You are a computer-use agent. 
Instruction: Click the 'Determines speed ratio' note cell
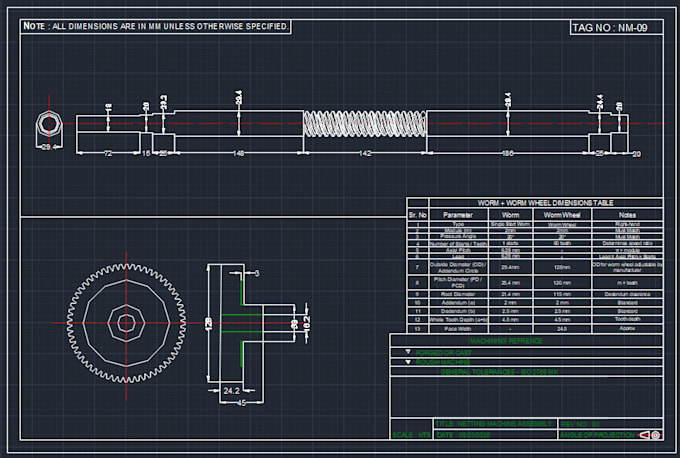coord(627,243)
